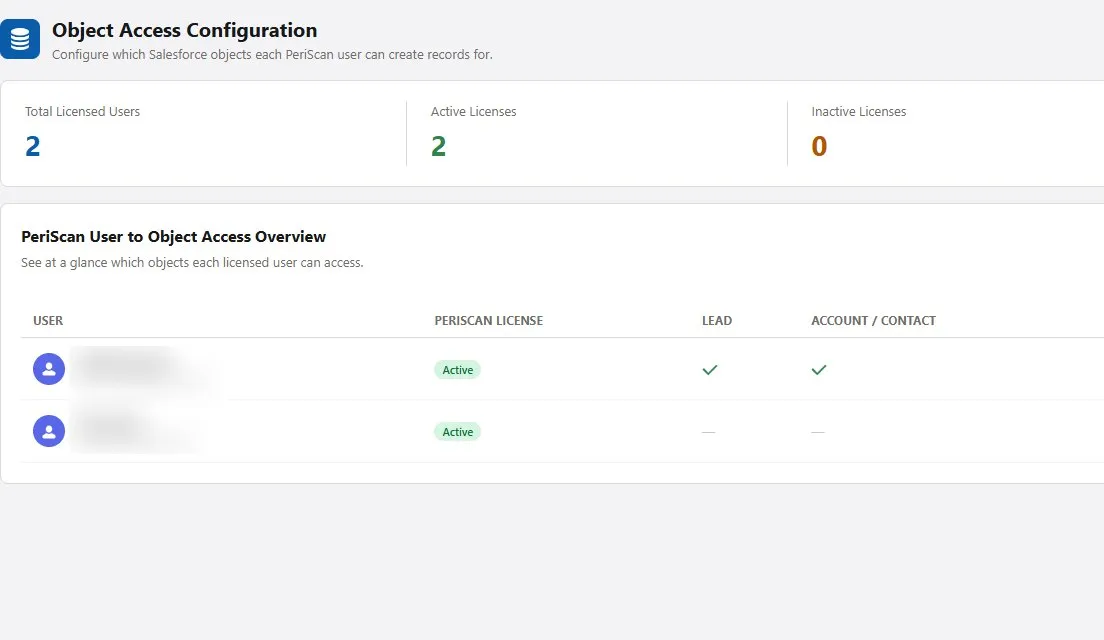Click the second user's Active license badge
Image resolution: width=1104 pixels, height=640 pixels.
tap(458, 432)
